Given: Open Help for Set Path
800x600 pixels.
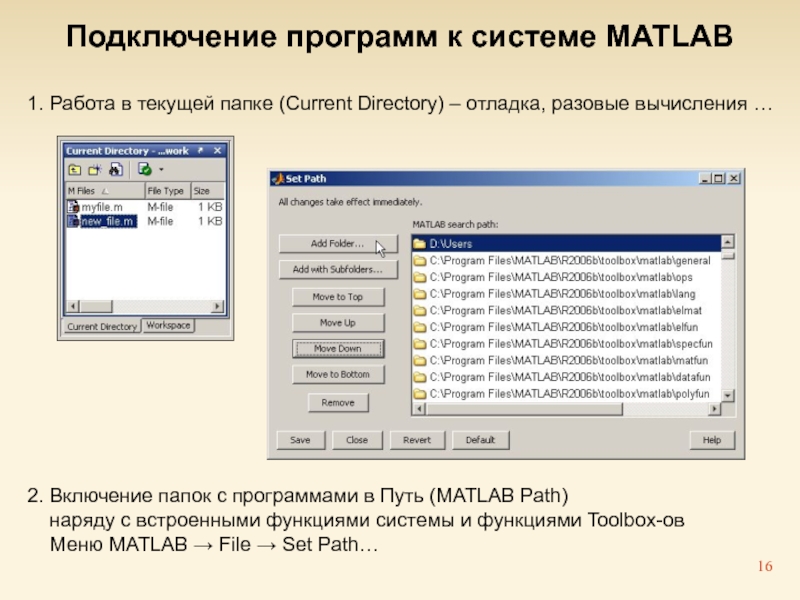Looking at the screenshot, I should click(712, 440).
